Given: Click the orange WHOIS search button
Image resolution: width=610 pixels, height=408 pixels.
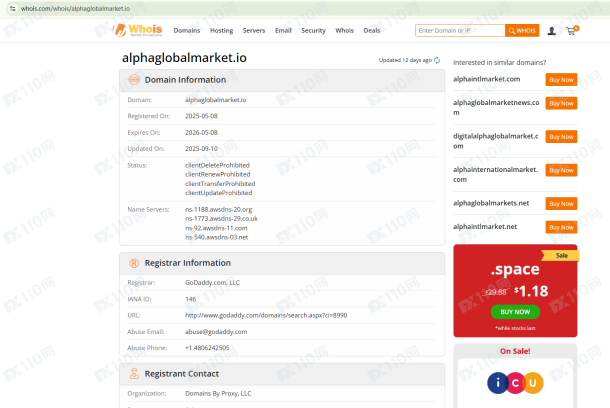Looking at the screenshot, I should click(x=522, y=30).
